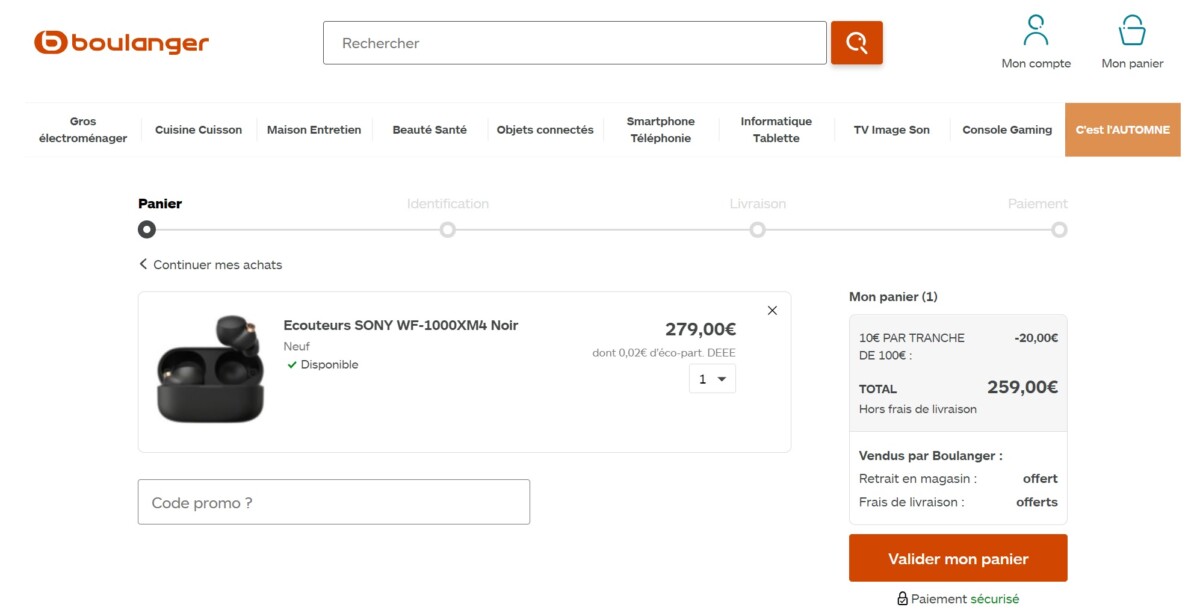Screen dimensions: 1200x616
Task: Click the Paiement step circle
Action: (1059, 230)
